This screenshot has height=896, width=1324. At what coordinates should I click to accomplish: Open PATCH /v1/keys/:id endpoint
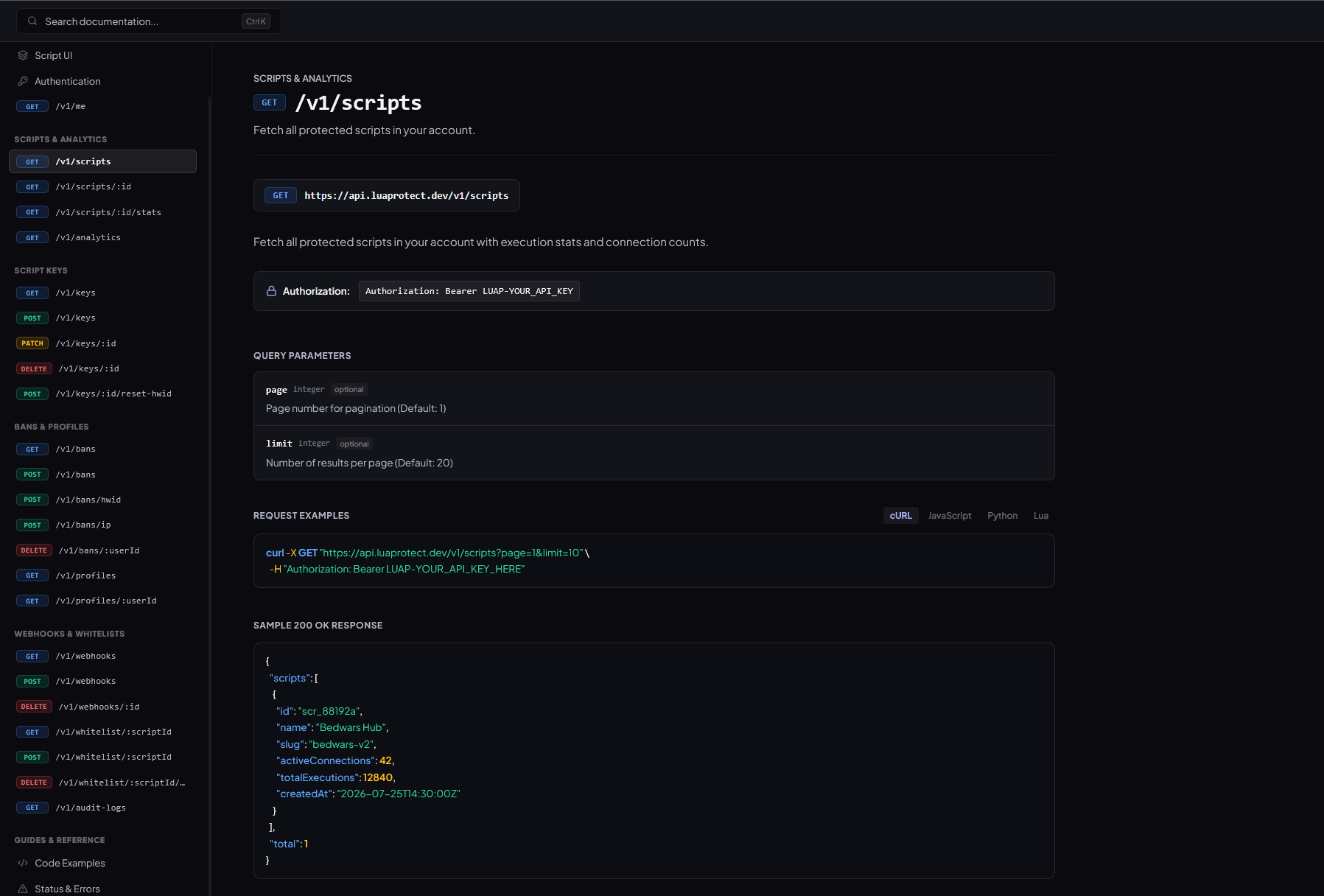(102, 343)
